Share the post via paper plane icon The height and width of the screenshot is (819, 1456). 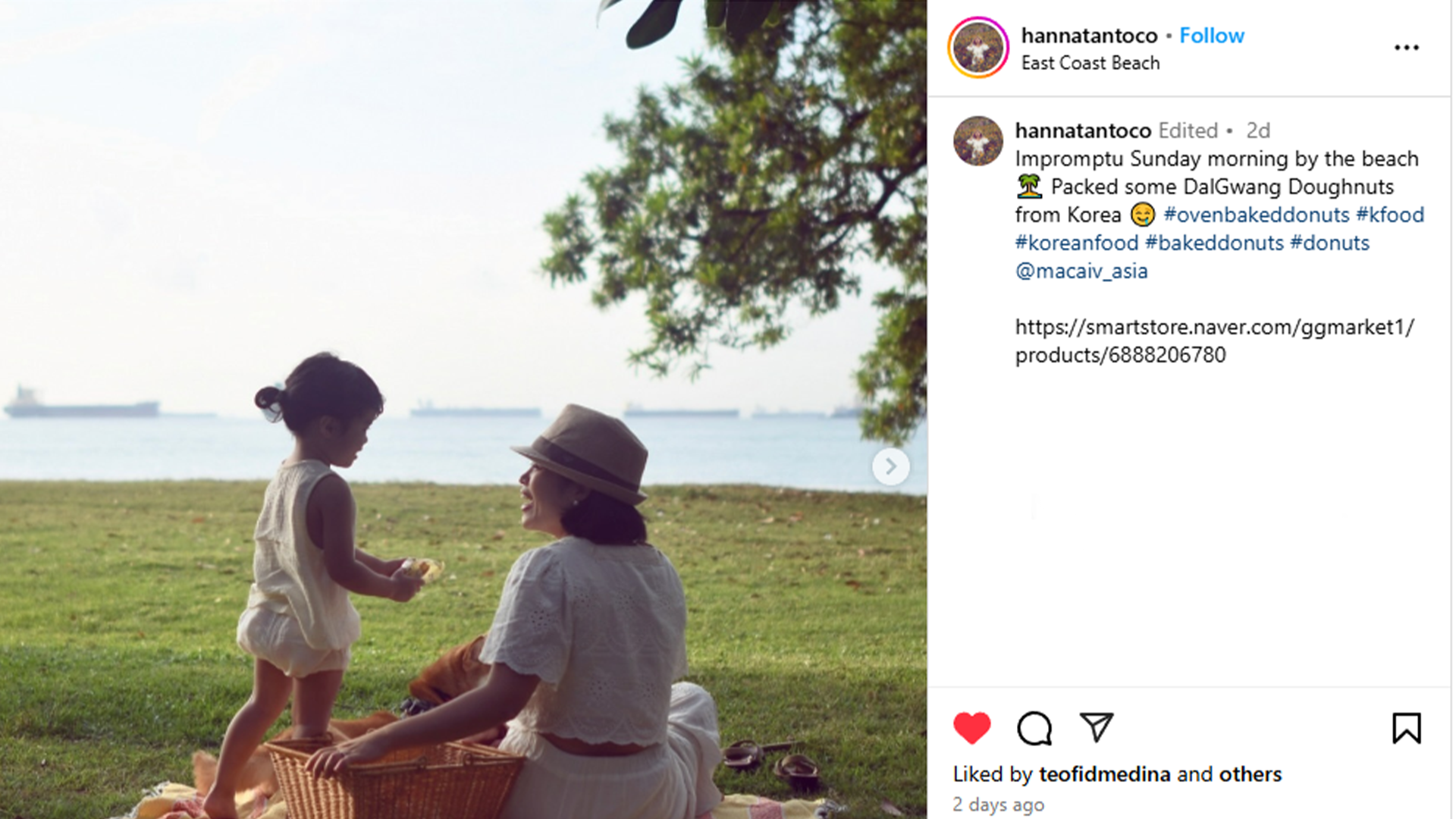1097,727
